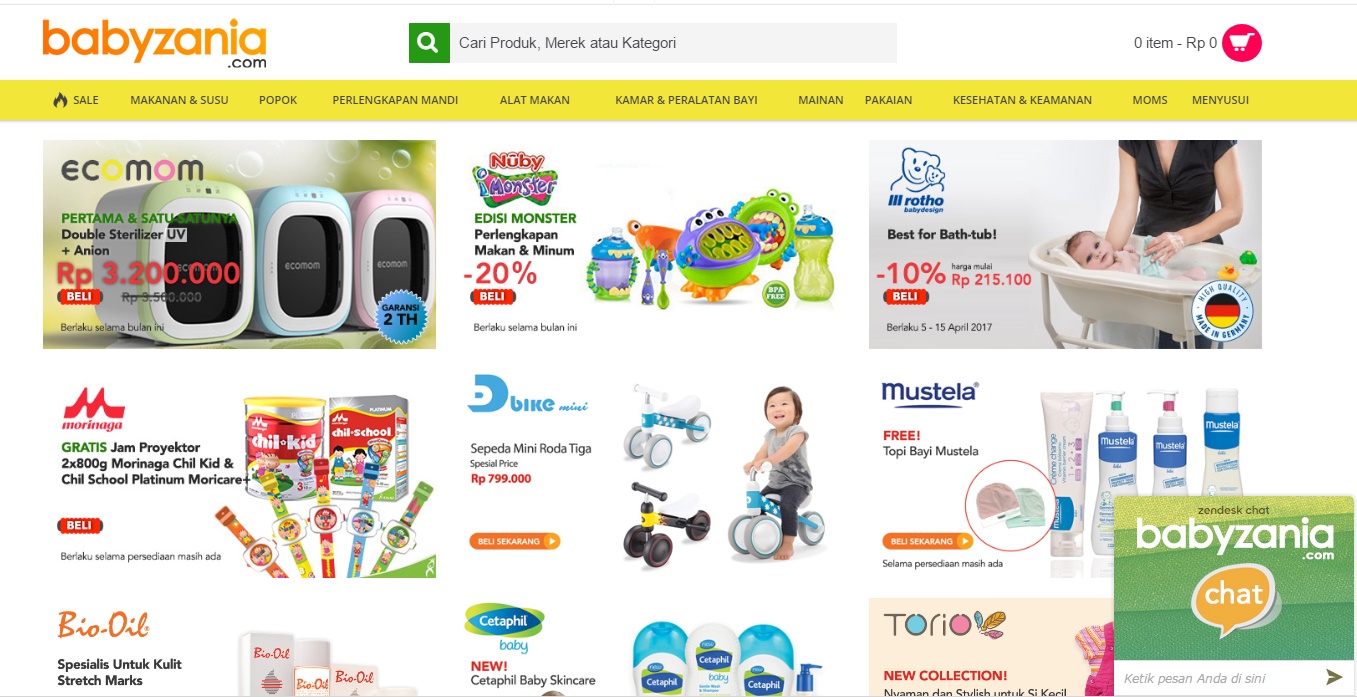This screenshot has height=697, width=1357.
Task: Send chat message using arrow icon
Action: 1334,677
